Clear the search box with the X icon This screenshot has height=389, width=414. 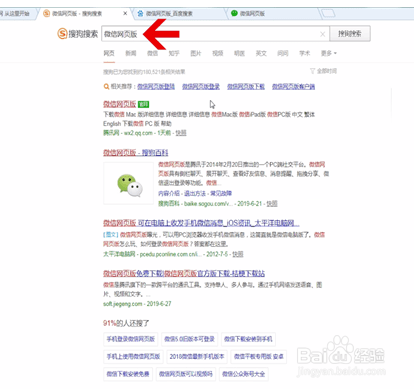(x=322, y=34)
